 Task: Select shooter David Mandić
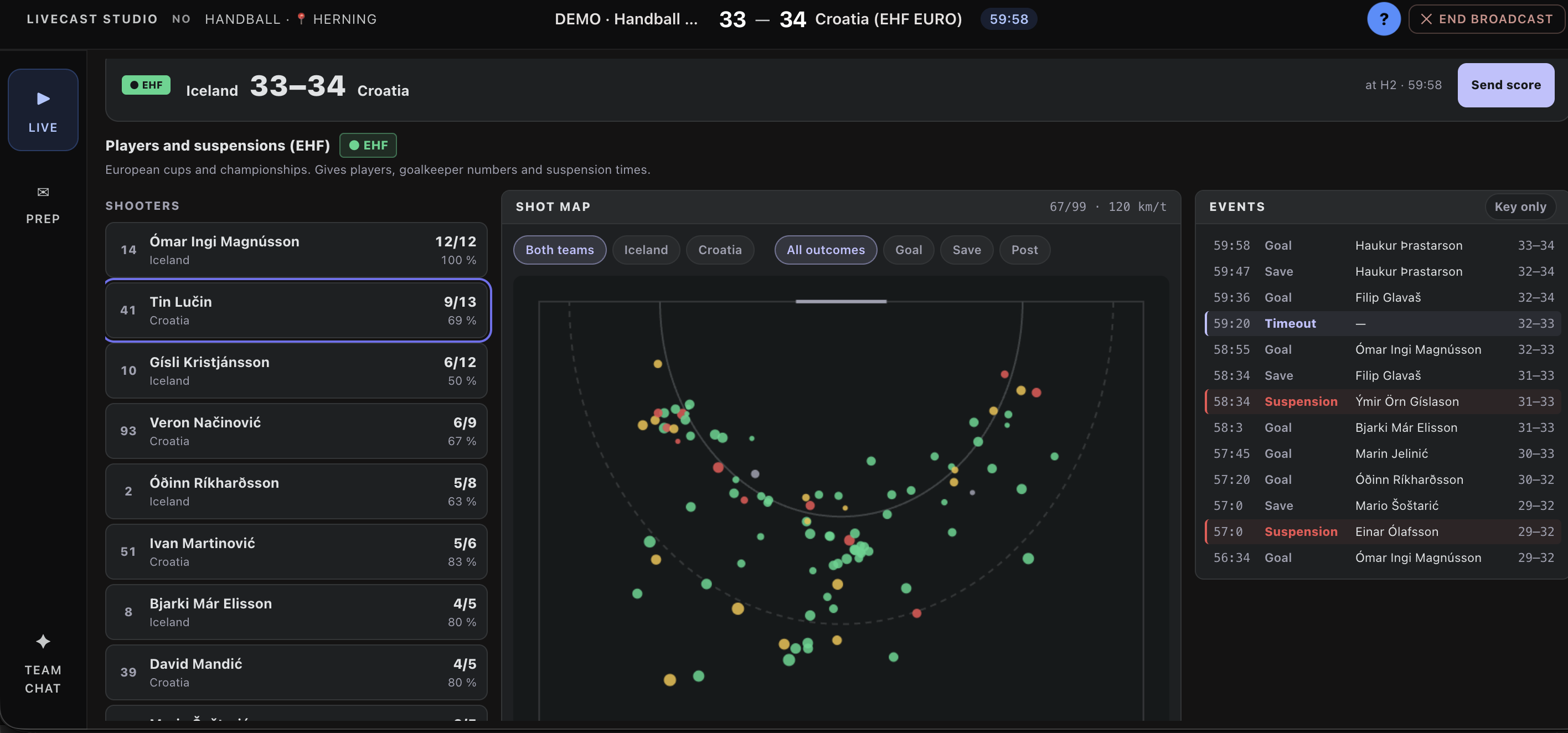tap(296, 672)
